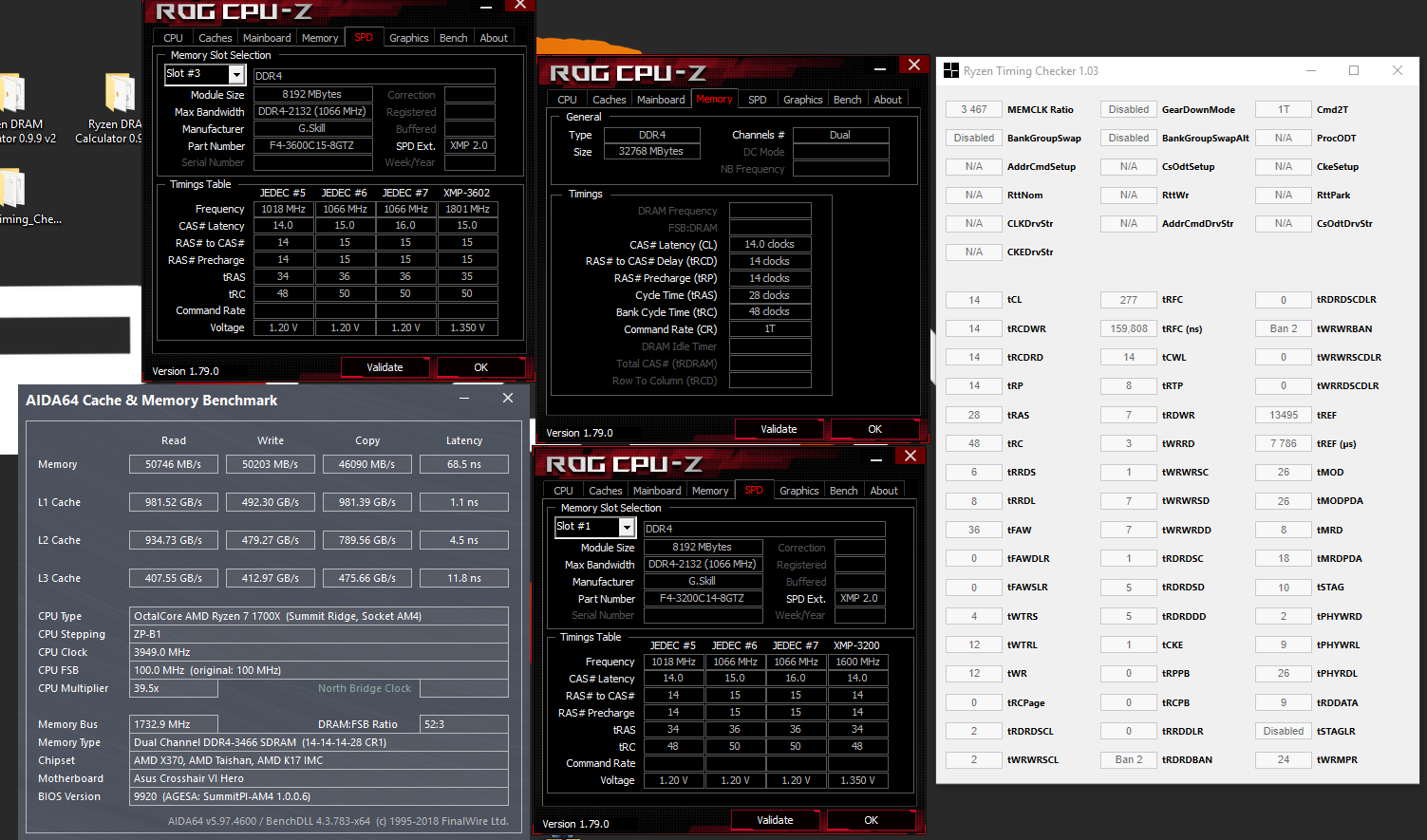Click the Memory Bus 1732.9 MHz field
The width and height of the screenshot is (1427, 840).
(174, 724)
